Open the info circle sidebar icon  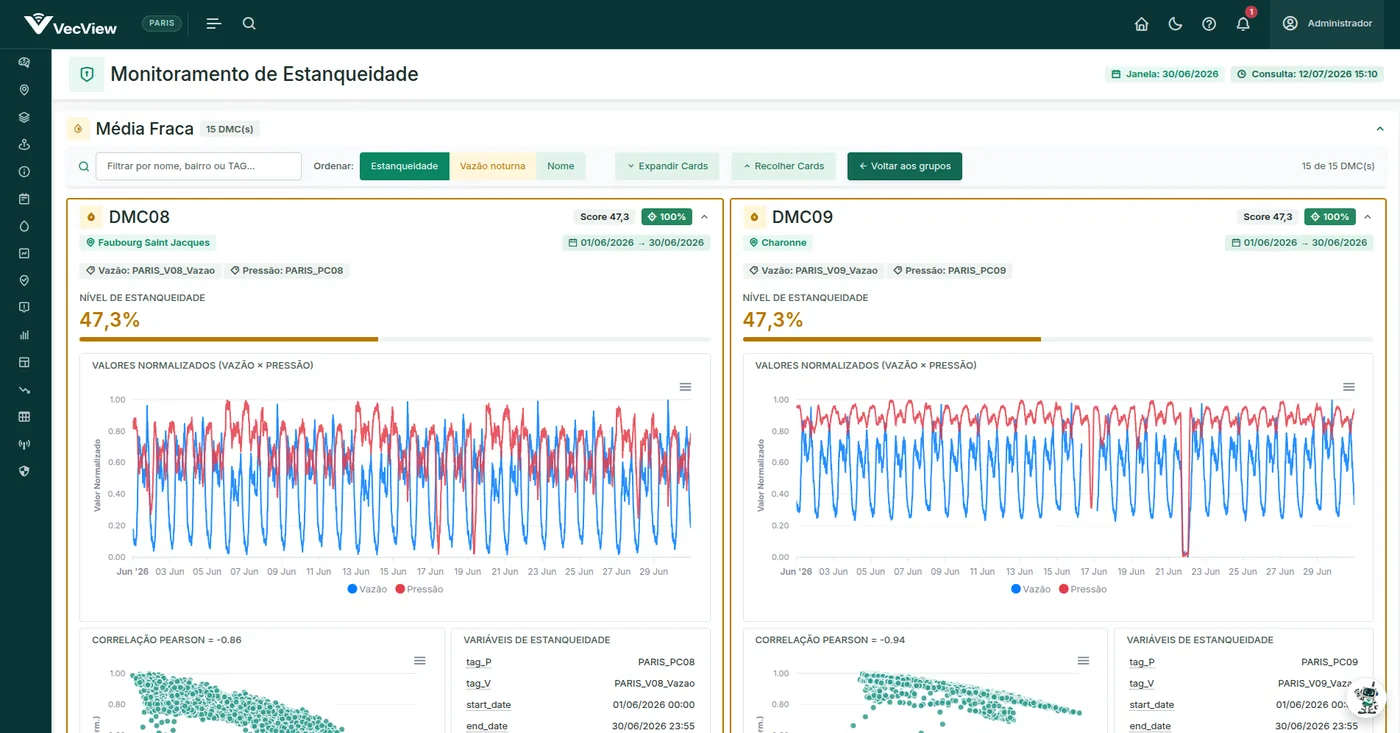[x=25, y=172]
